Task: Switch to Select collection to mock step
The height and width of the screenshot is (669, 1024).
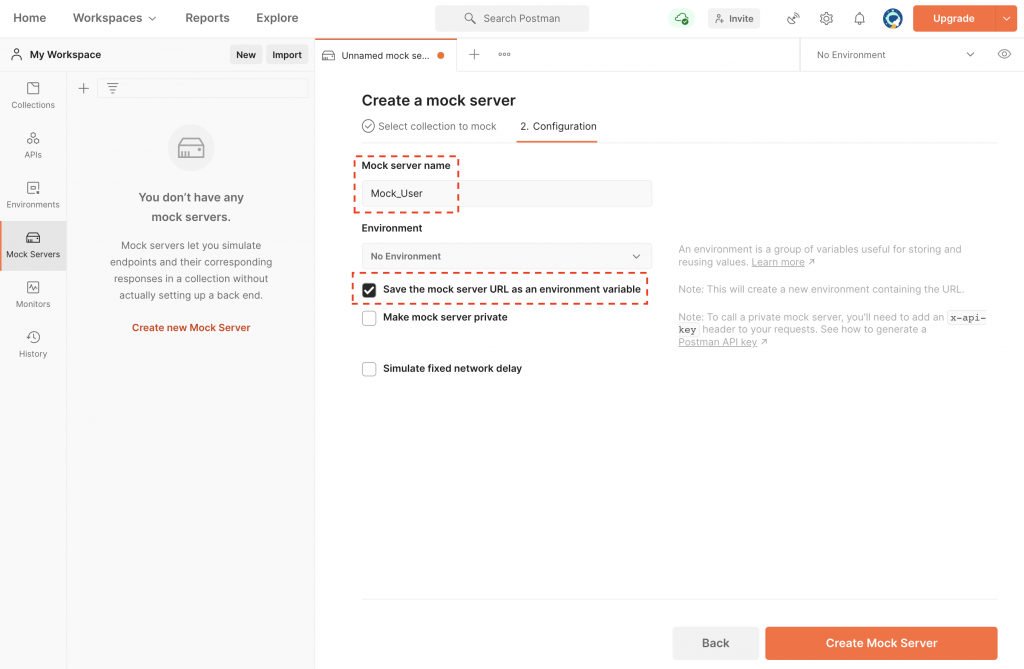Action: [x=429, y=126]
